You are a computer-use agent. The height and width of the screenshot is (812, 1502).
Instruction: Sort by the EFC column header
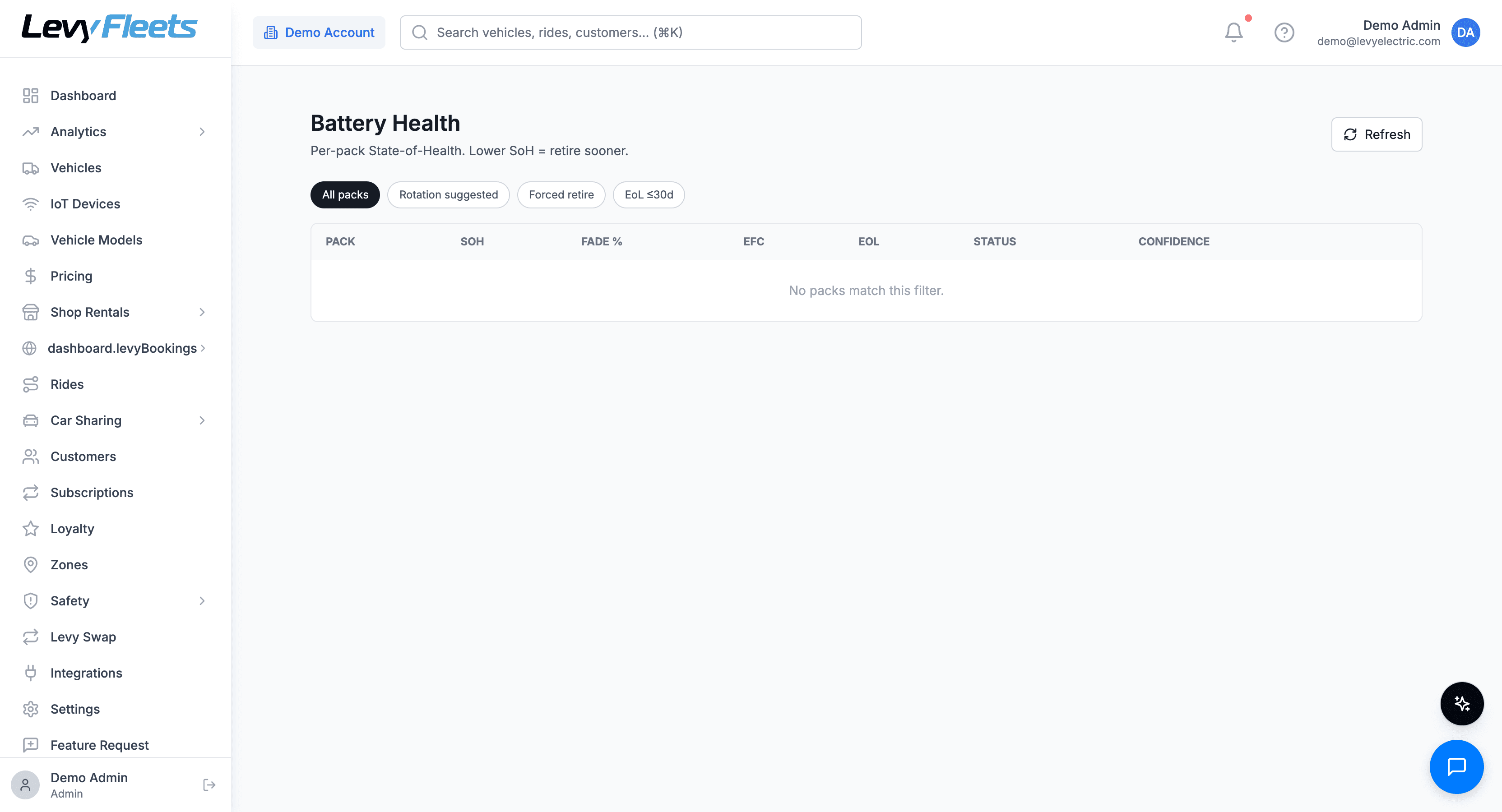[x=753, y=241]
